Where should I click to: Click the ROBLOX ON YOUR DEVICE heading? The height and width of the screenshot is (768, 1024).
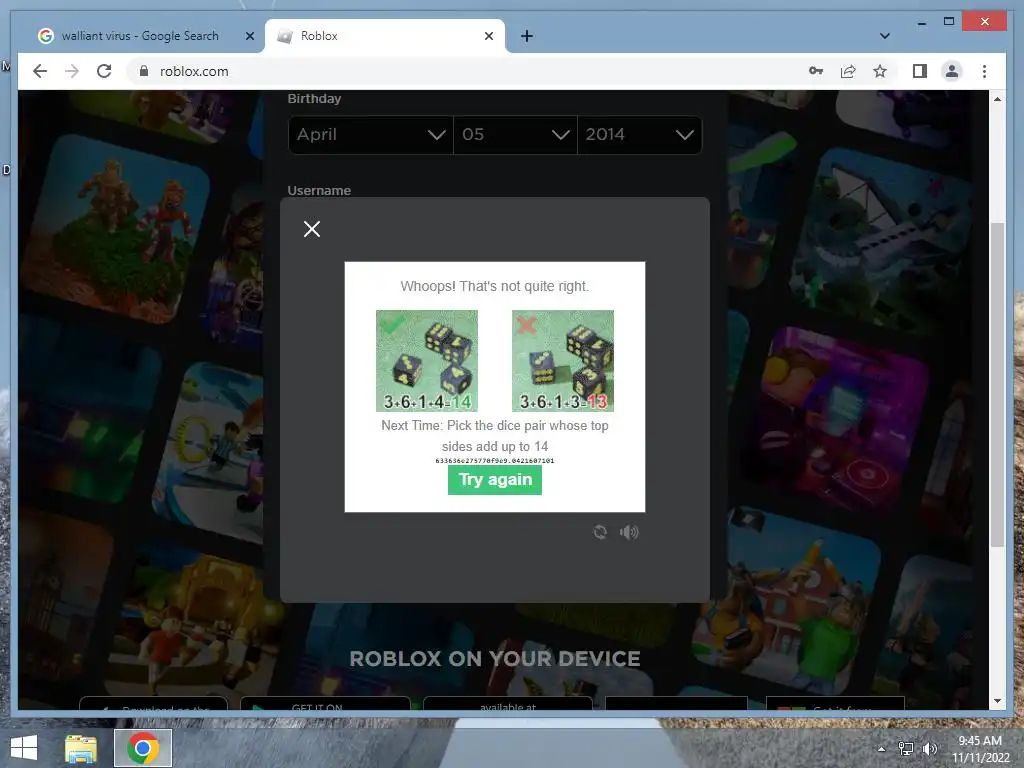pyautogui.click(x=494, y=658)
